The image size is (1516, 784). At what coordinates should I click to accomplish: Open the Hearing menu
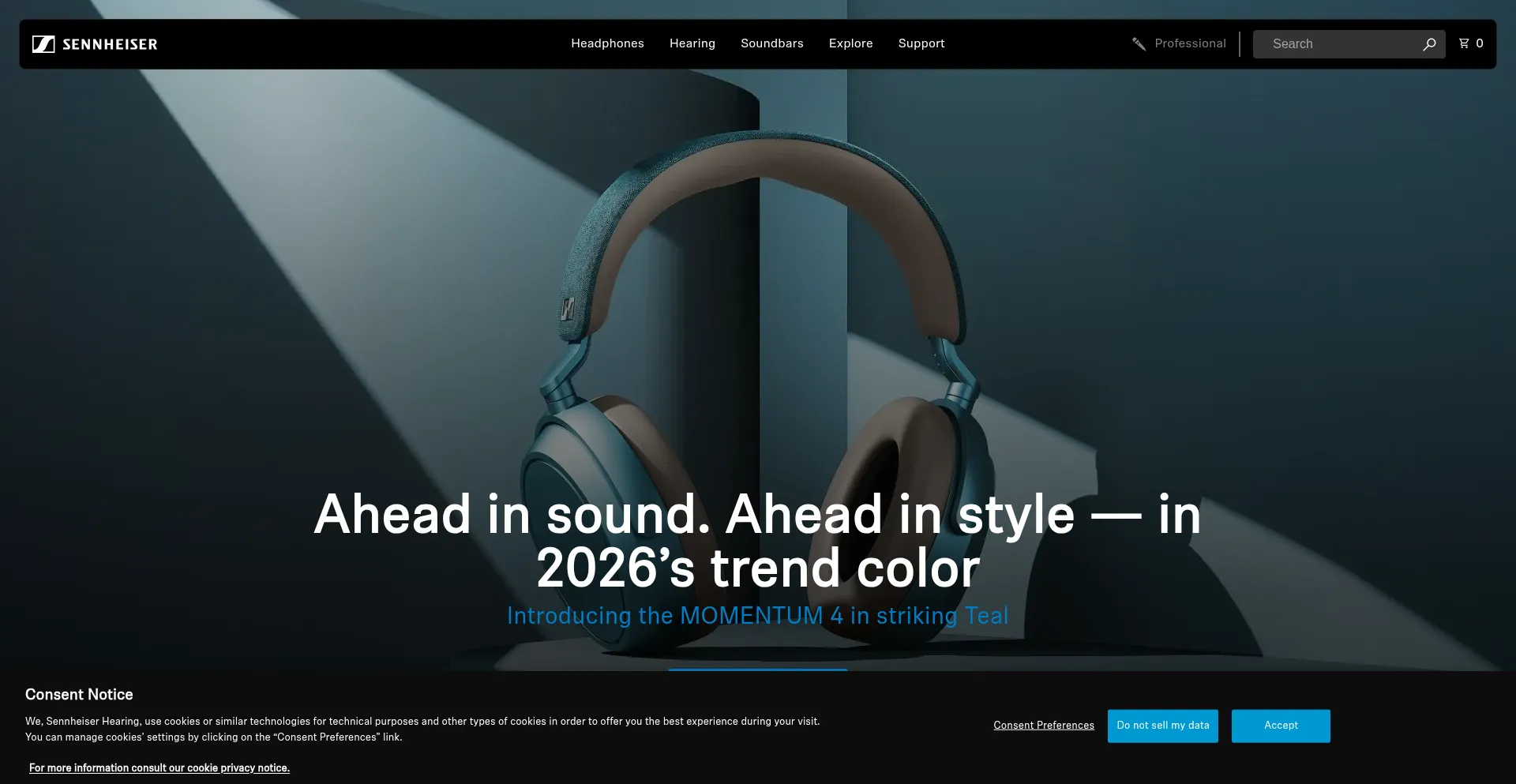pos(692,43)
